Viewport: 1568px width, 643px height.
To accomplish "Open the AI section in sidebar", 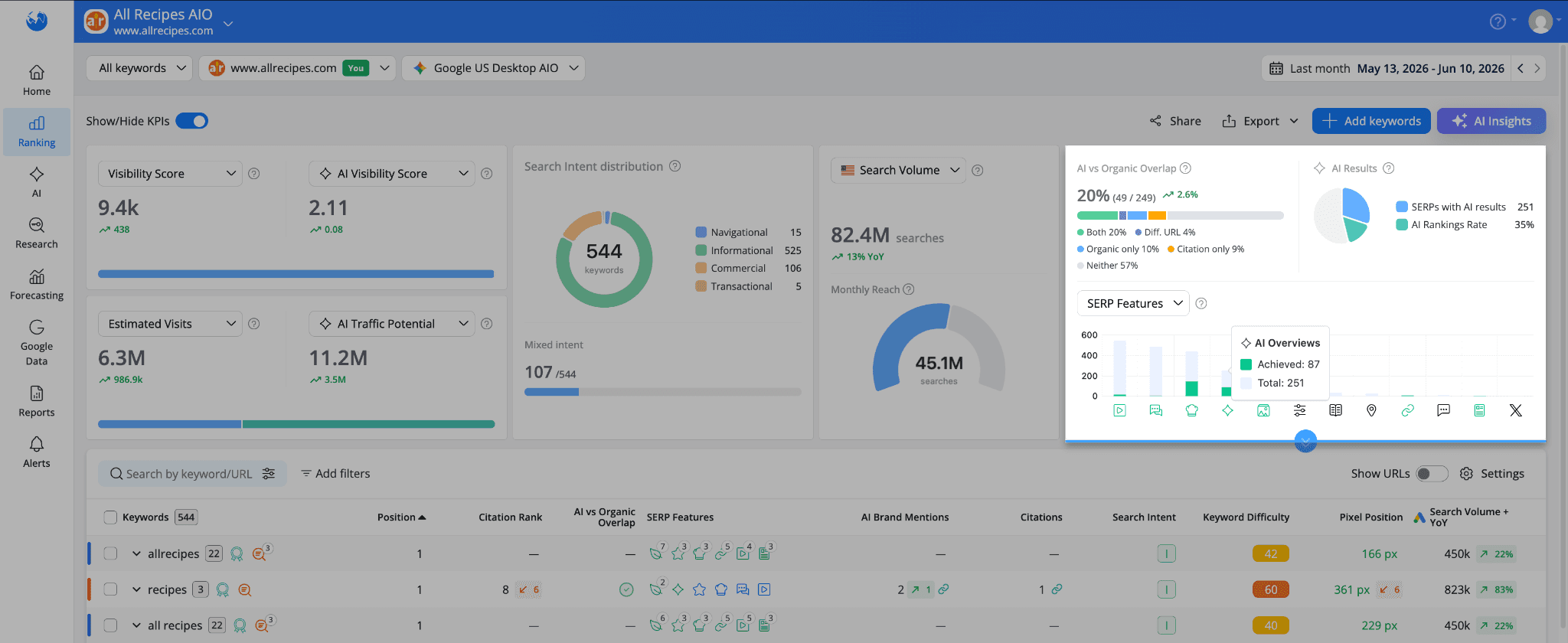I will [x=36, y=182].
